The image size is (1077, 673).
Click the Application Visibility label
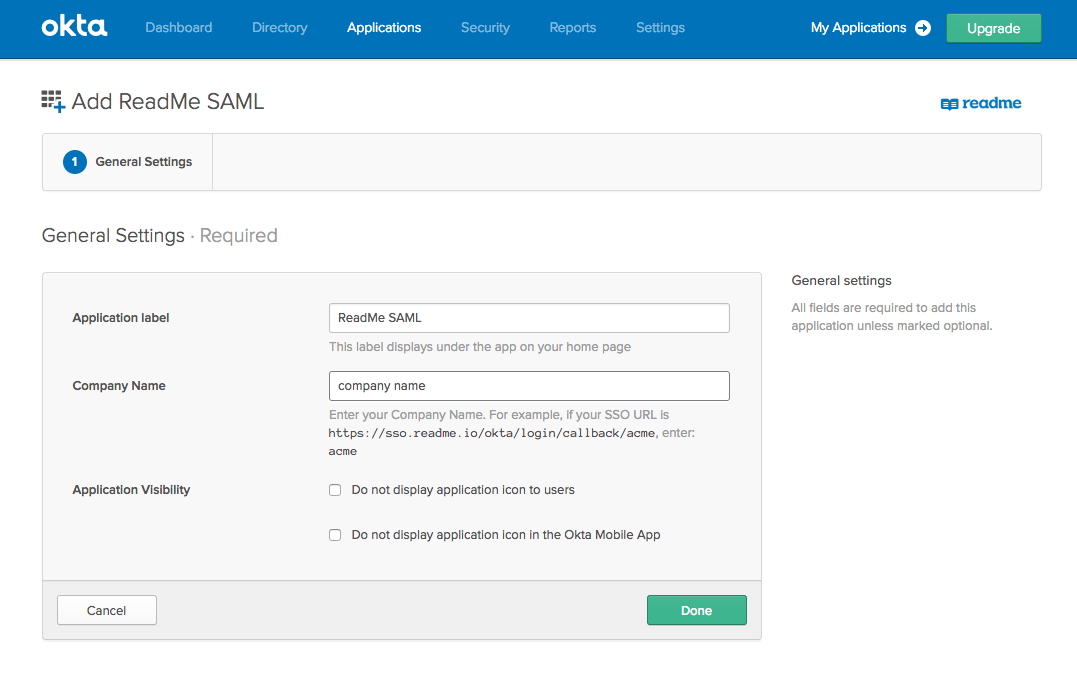pyautogui.click(x=131, y=490)
